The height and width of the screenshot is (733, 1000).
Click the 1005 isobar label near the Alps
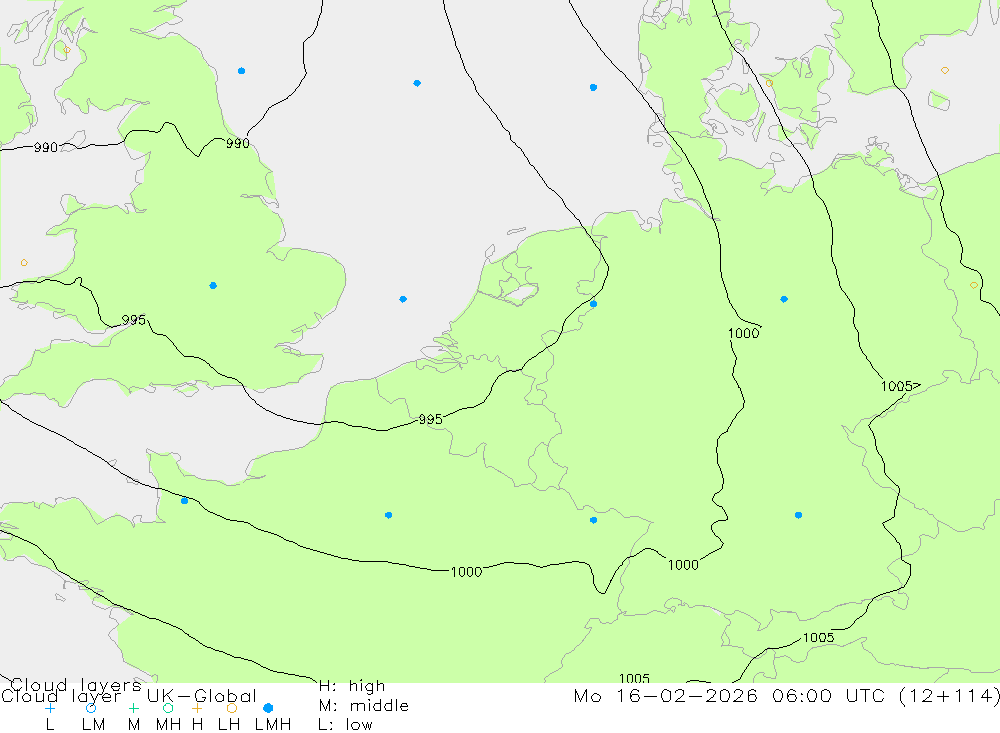click(x=818, y=638)
